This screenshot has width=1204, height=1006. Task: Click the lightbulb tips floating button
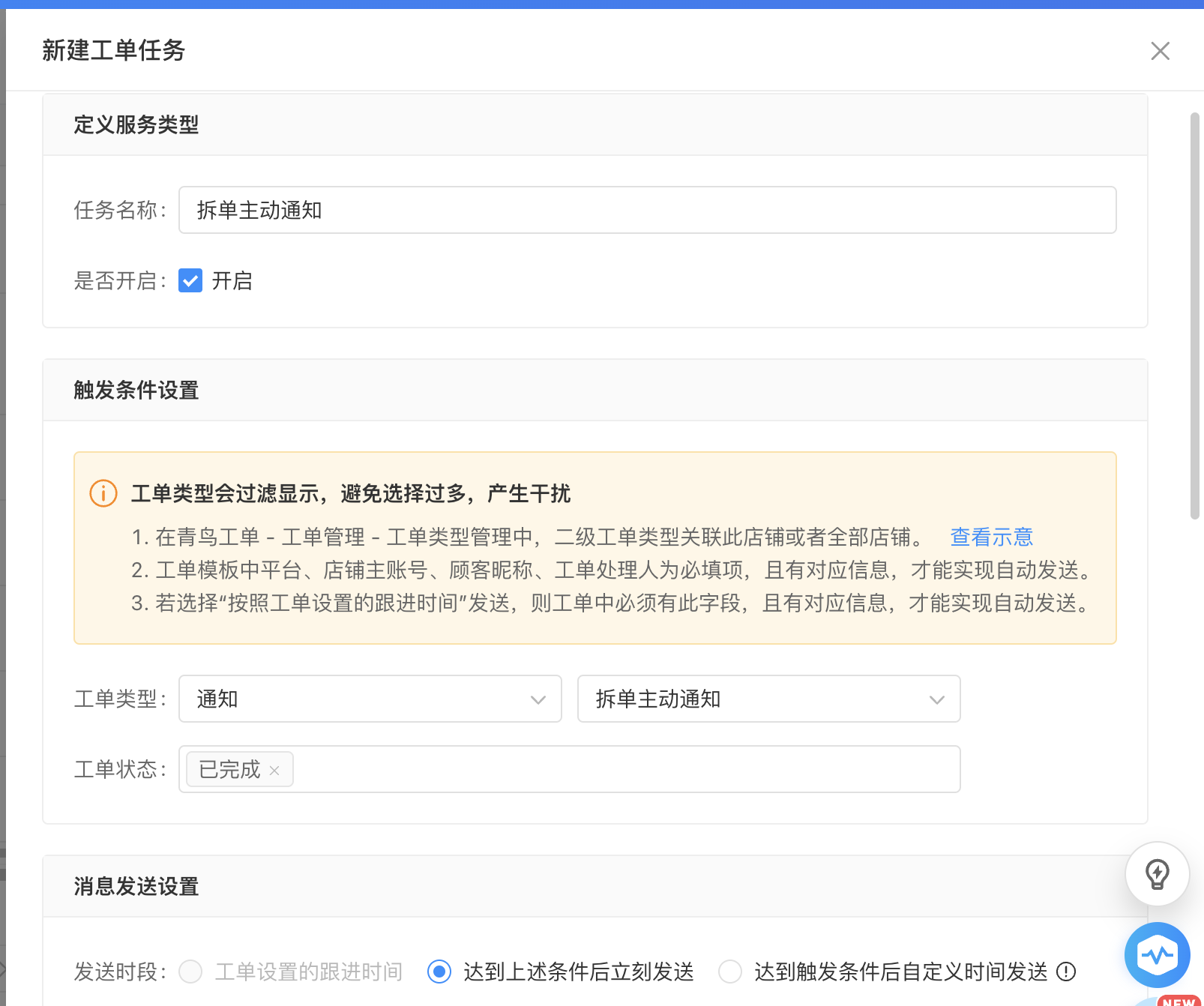pyautogui.click(x=1157, y=874)
